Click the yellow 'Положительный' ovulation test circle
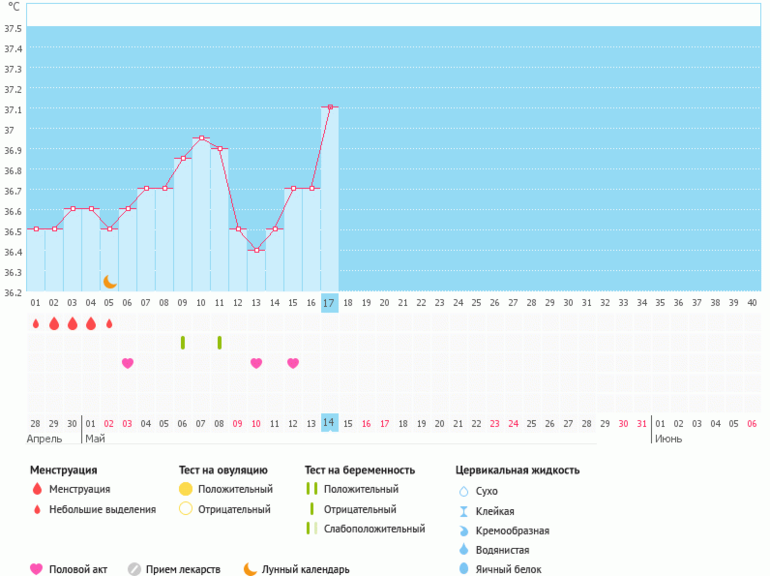Viewport: 770px width, 576px height. pos(185,489)
